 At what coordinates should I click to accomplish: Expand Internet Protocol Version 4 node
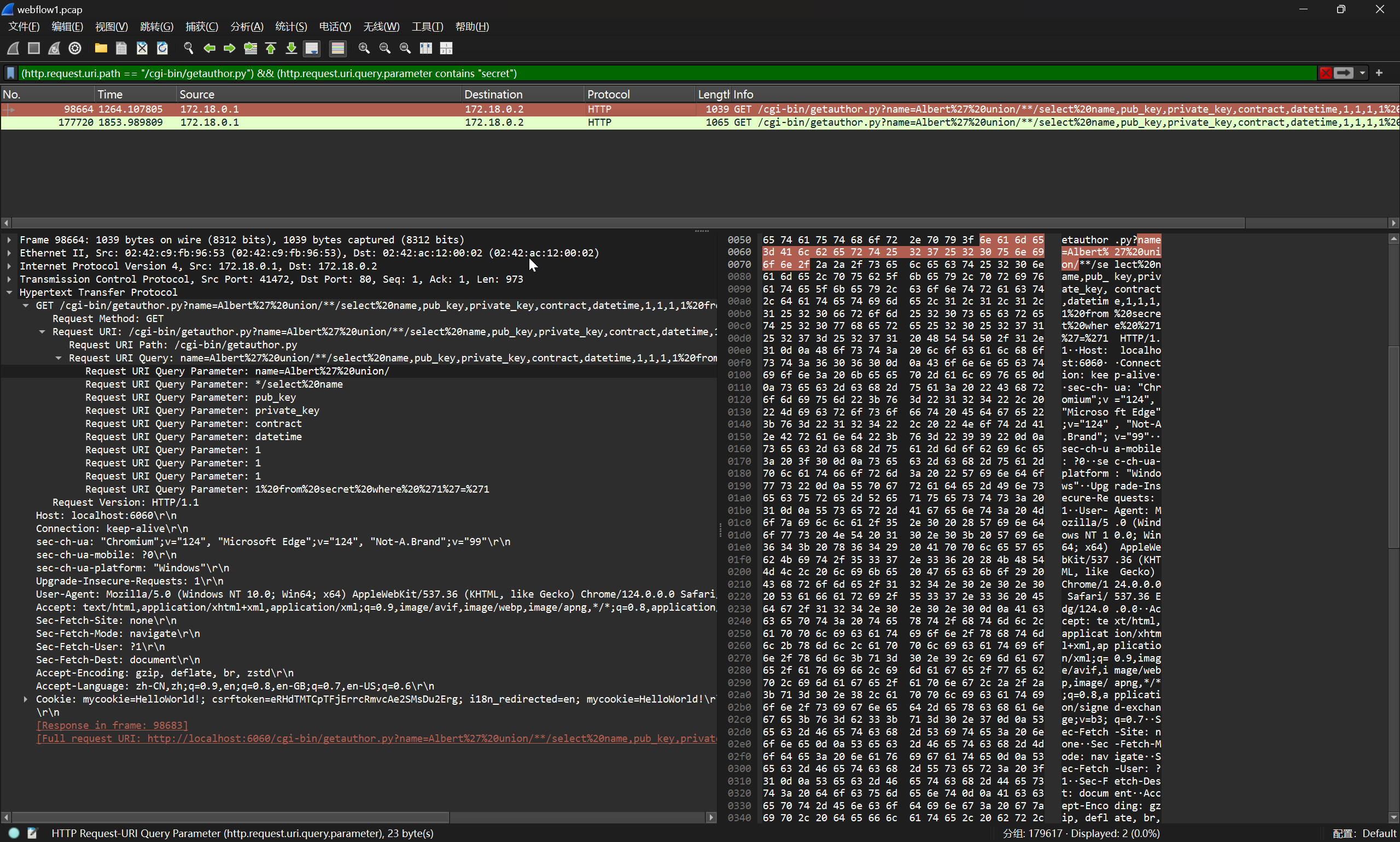(x=9, y=266)
